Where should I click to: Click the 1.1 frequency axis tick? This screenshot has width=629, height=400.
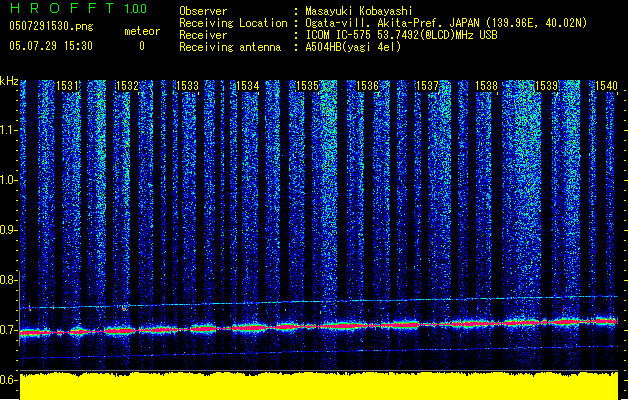(x=9, y=130)
